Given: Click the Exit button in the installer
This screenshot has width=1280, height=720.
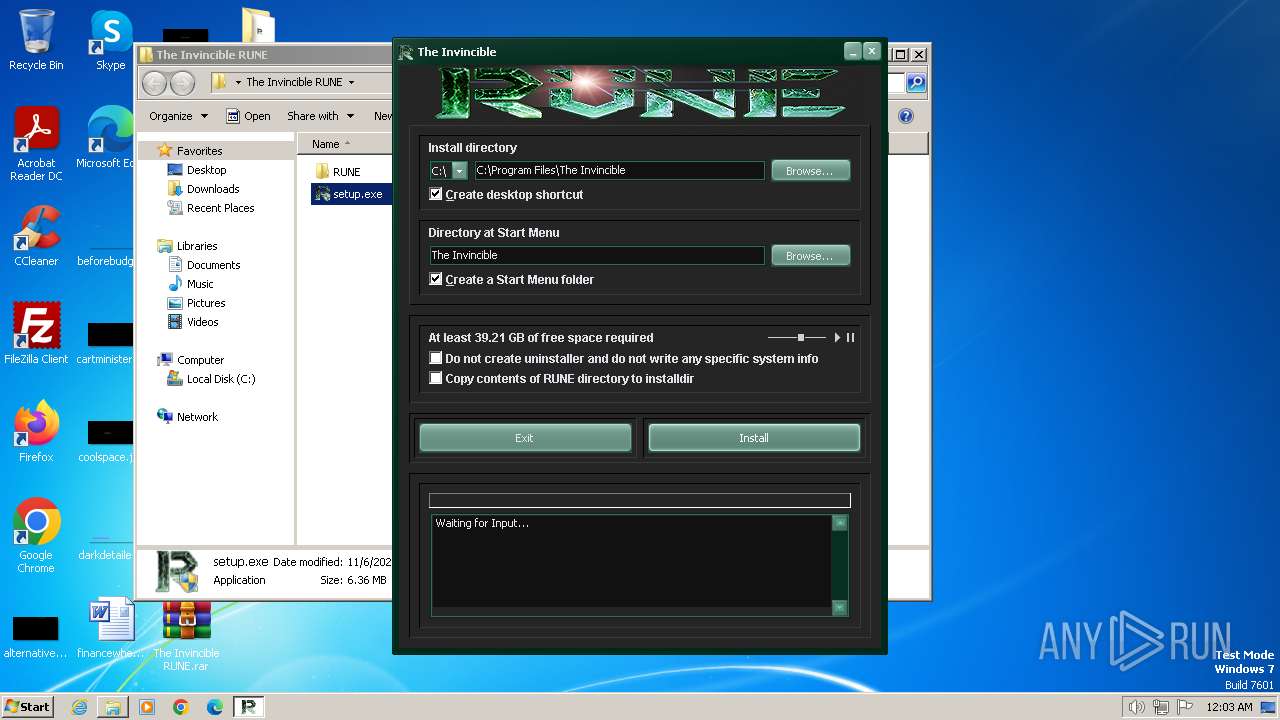Looking at the screenshot, I should tap(525, 438).
